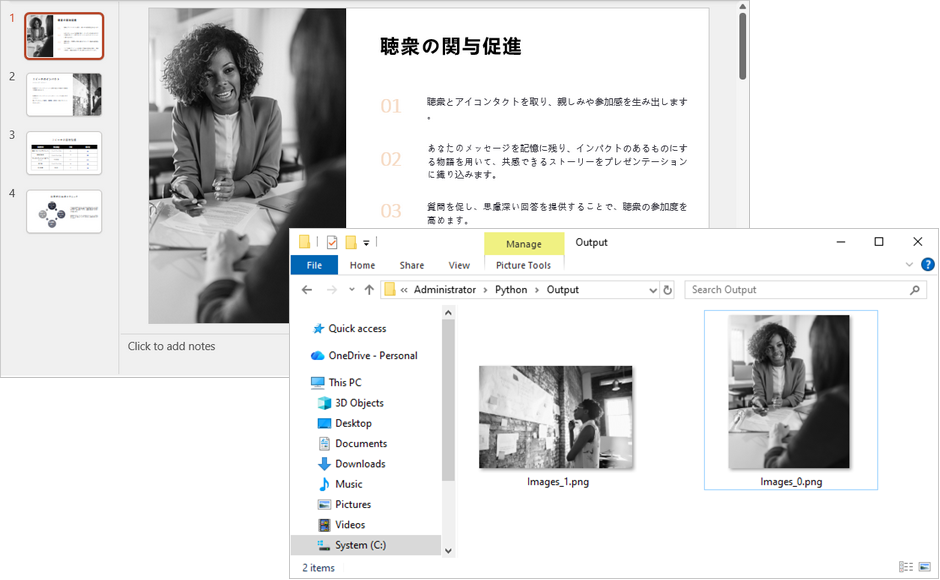Select the Images_0.png file thumbnail

tap(789, 392)
